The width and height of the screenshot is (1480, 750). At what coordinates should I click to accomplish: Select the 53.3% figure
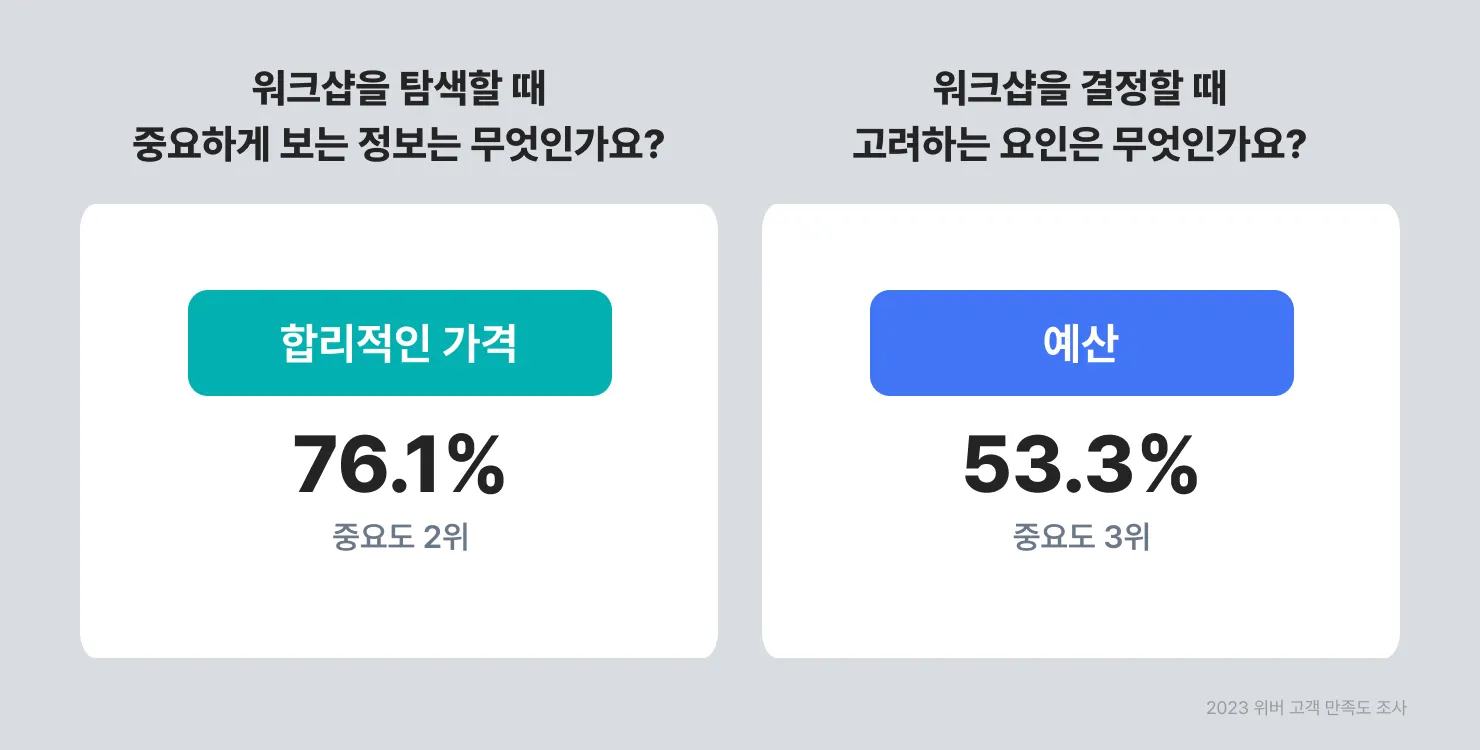(x=1080, y=468)
